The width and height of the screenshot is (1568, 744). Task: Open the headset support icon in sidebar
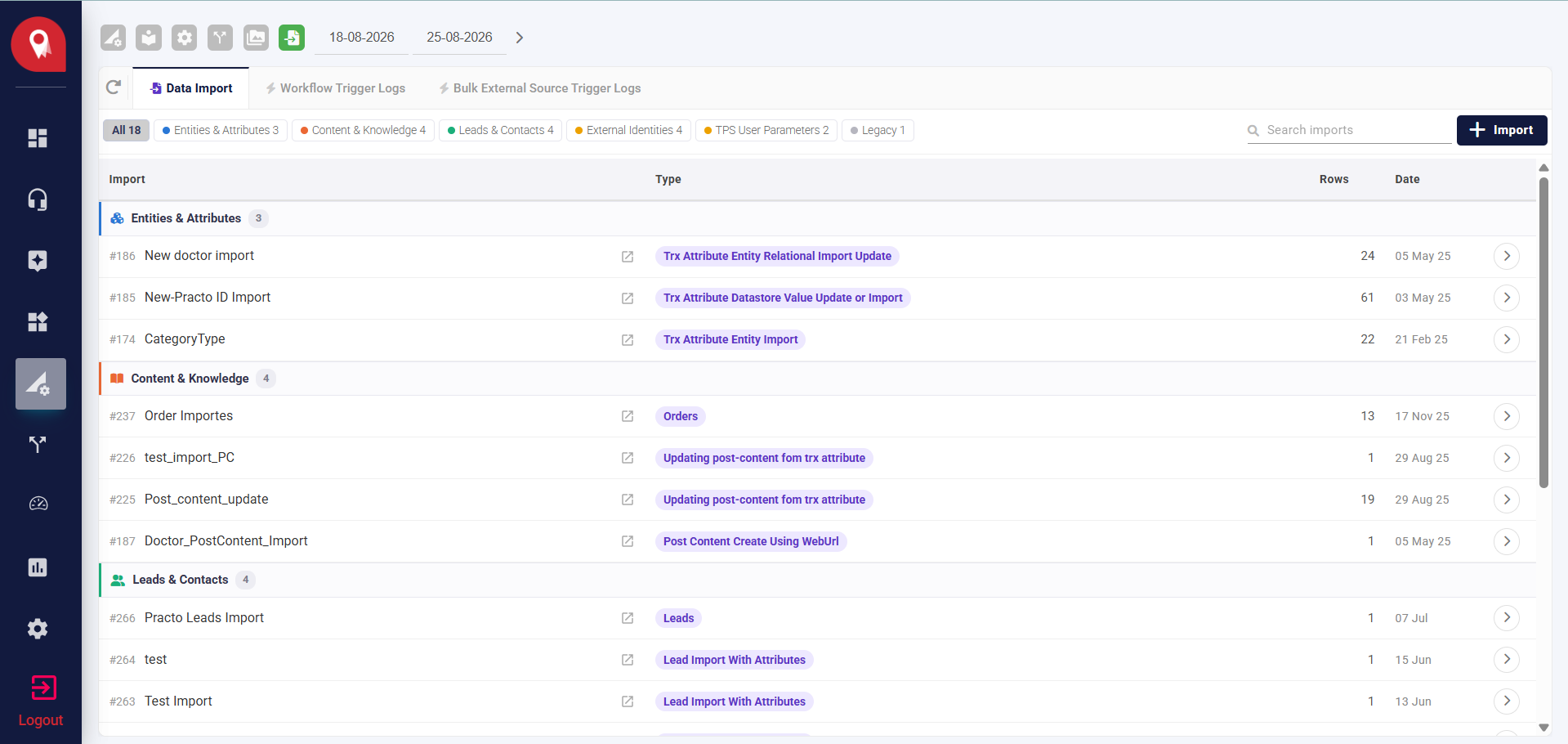[x=38, y=199]
